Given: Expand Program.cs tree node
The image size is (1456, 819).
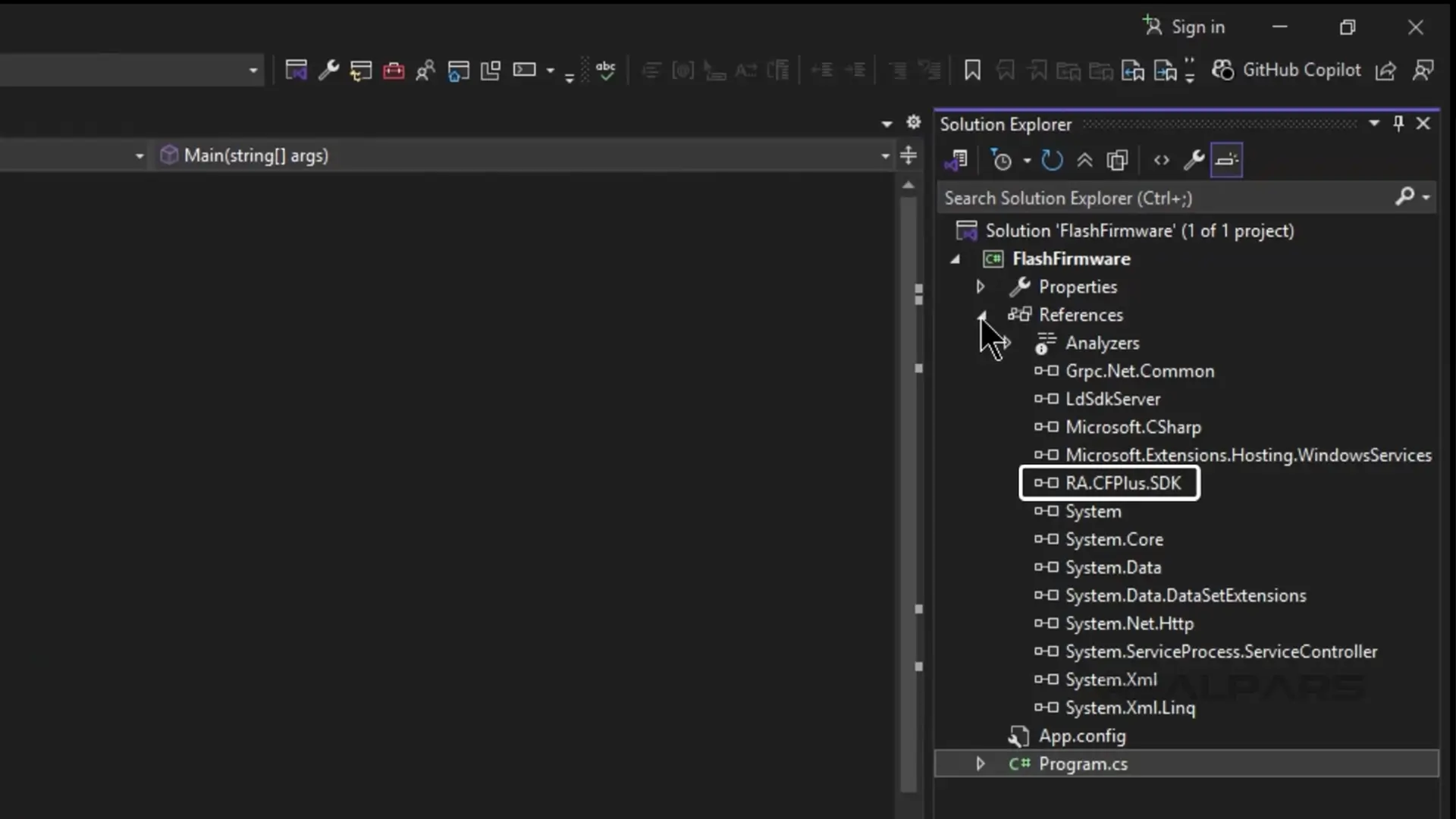Looking at the screenshot, I should pyautogui.click(x=980, y=764).
